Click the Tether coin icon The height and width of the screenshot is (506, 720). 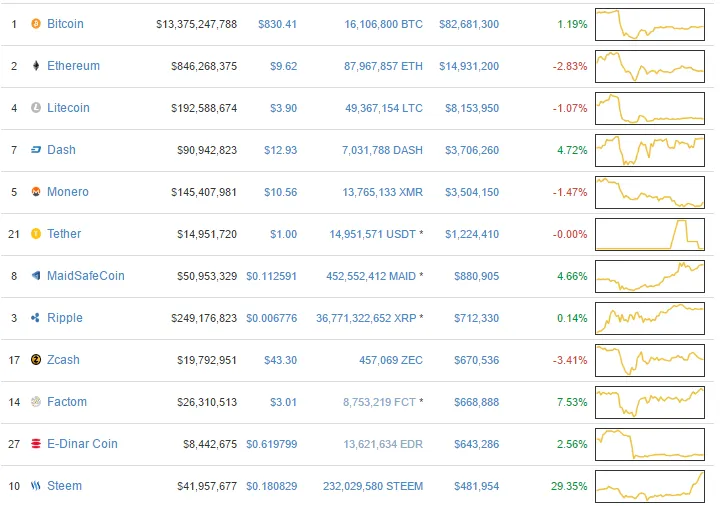click(36, 234)
